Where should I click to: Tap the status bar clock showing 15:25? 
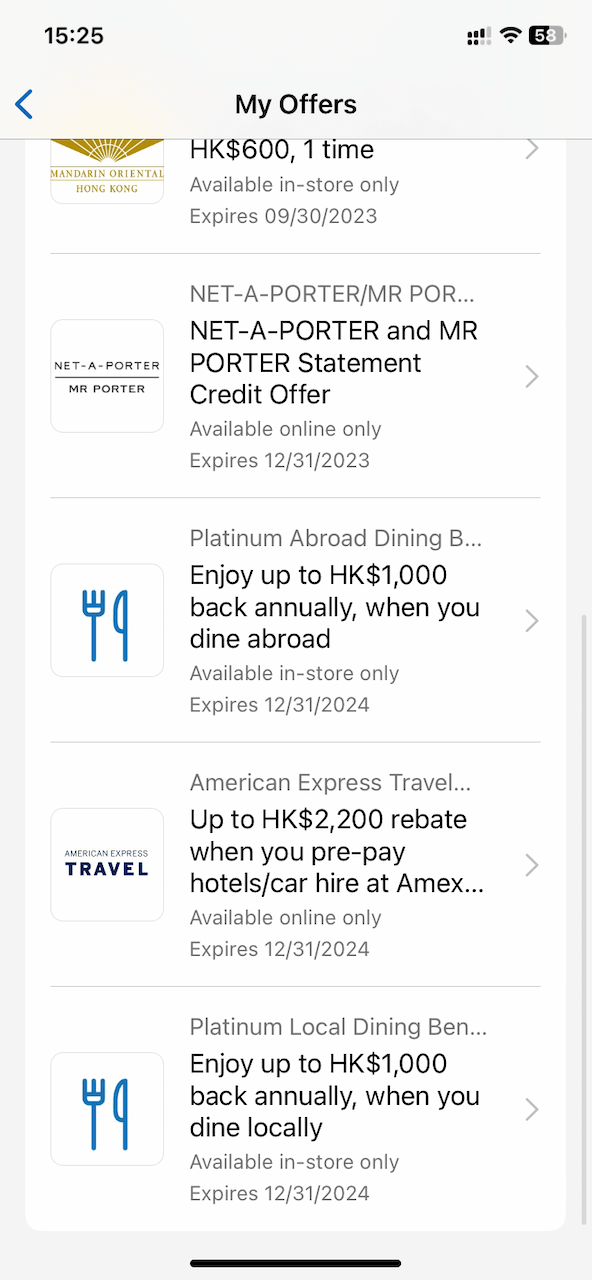(74, 36)
